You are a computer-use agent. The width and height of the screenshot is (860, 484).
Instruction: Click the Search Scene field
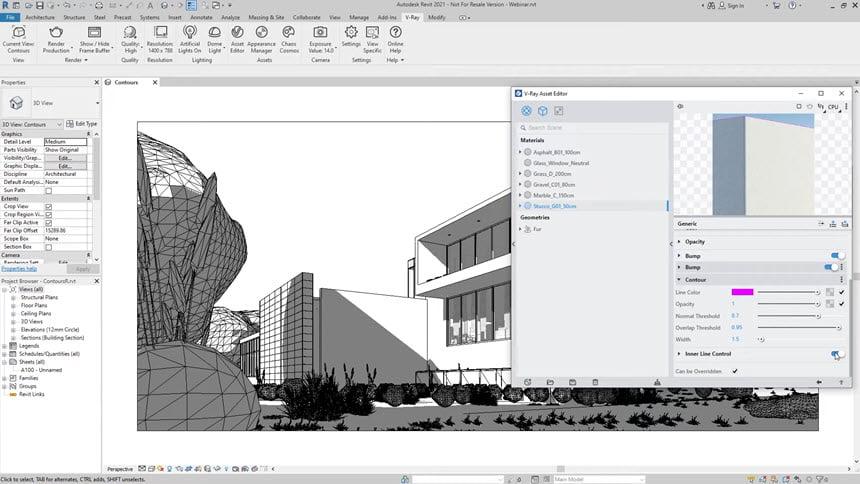pos(592,127)
